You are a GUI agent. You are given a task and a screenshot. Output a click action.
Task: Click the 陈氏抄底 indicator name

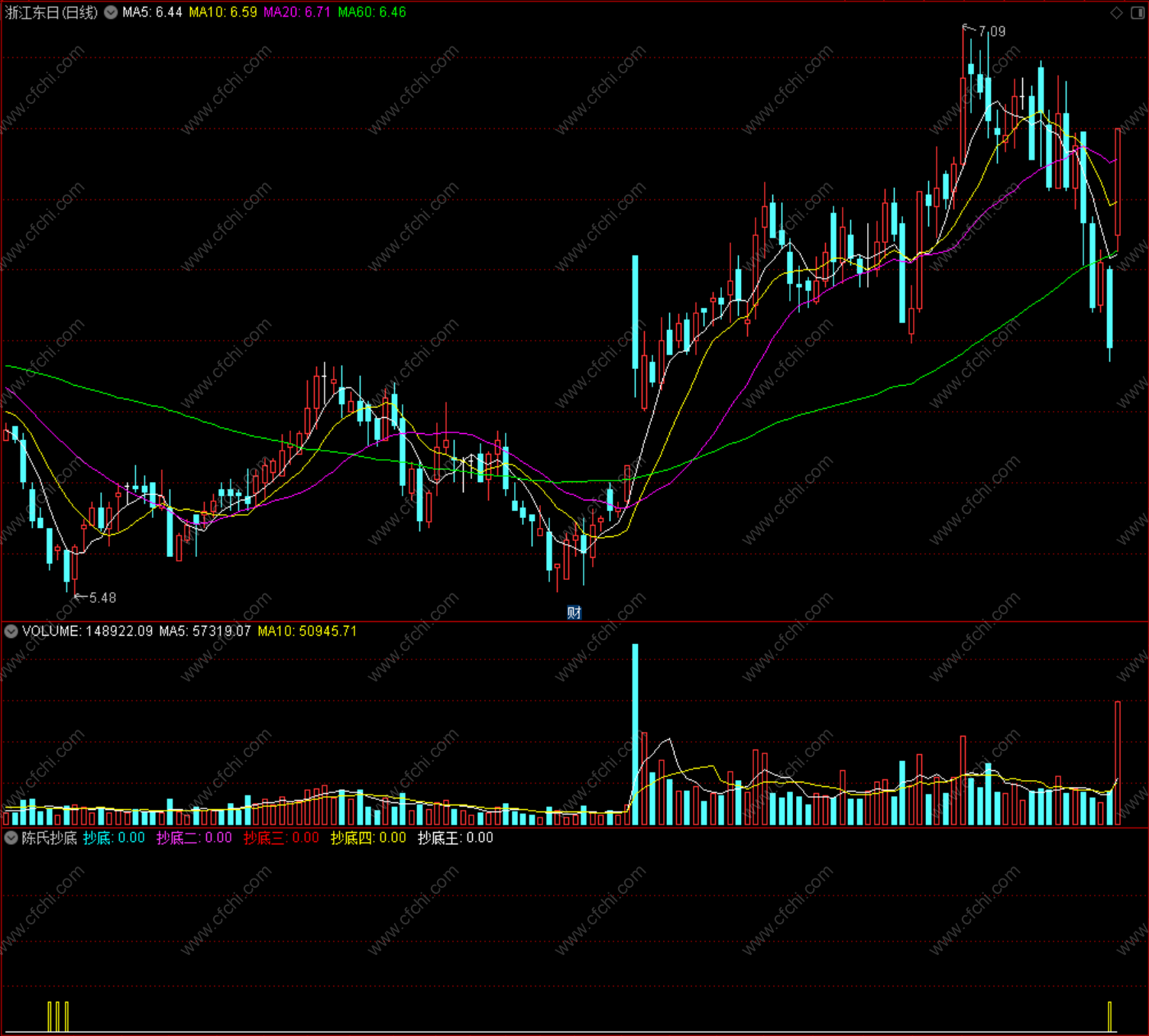(50, 837)
